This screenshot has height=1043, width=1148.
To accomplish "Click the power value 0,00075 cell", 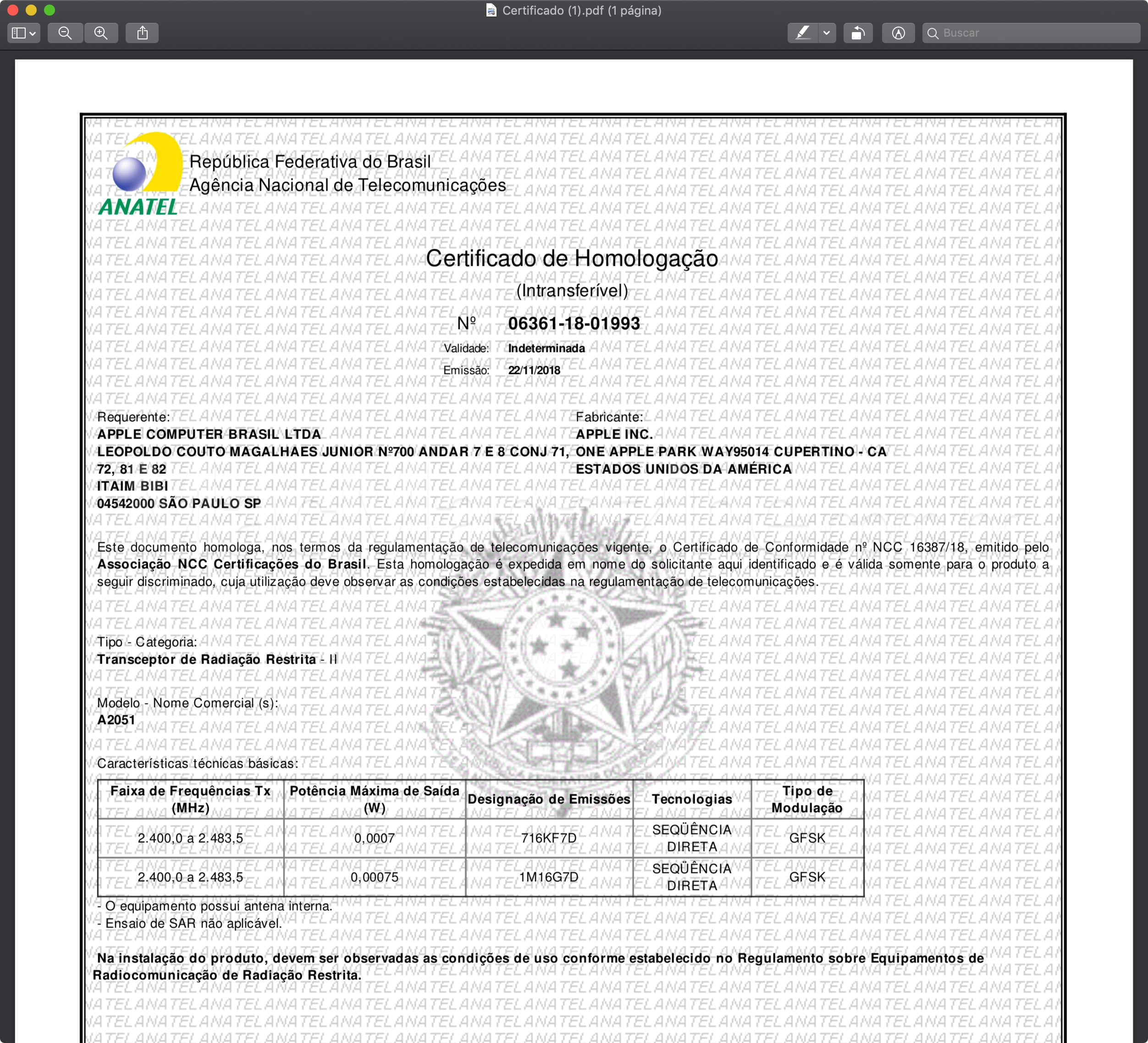I will point(374,877).
